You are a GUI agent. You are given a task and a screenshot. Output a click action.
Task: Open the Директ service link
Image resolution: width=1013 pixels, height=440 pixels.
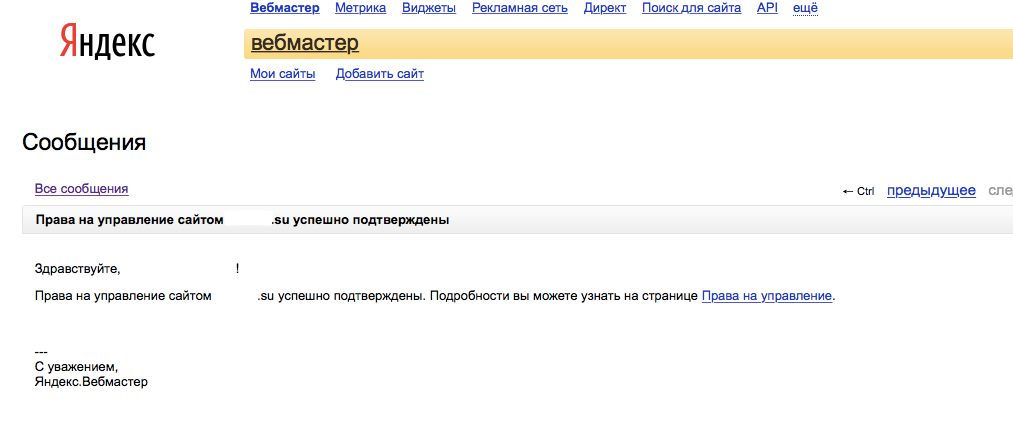(605, 8)
